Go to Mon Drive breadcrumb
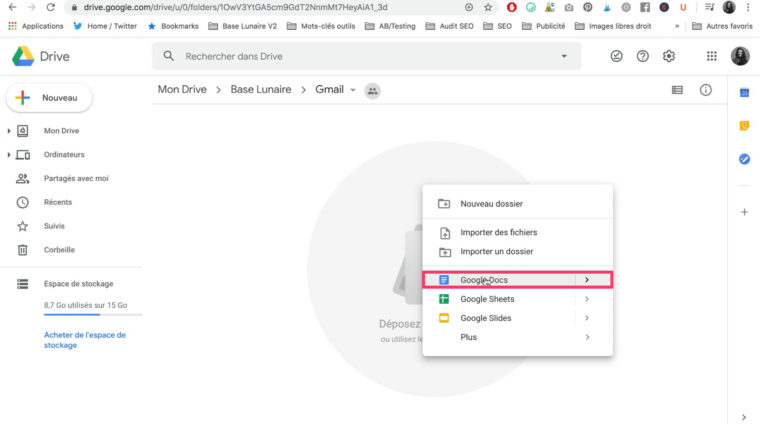Image resolution: width=760 pixels, height=424 pixels. point(182,90)
